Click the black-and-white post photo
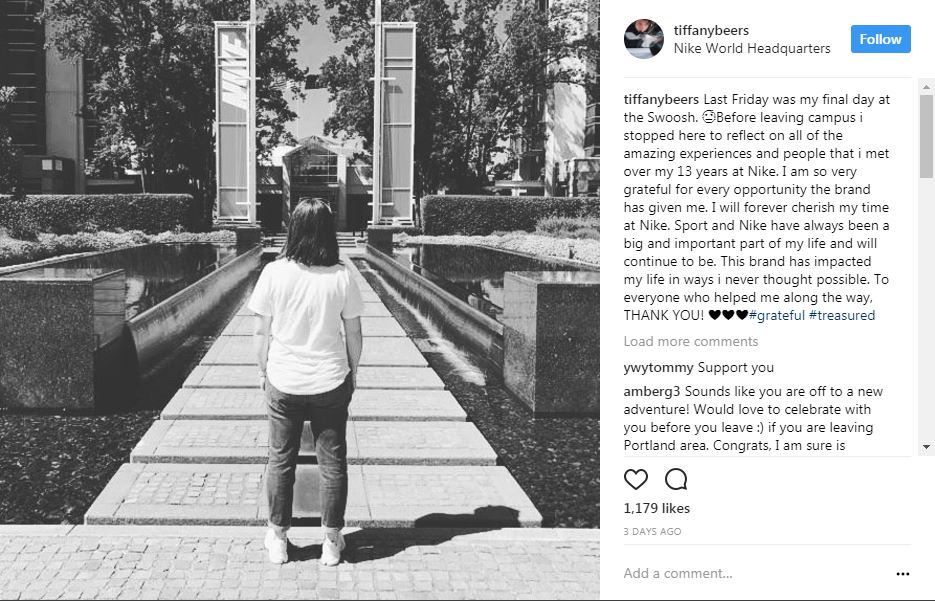 click(x=300, y=300)
